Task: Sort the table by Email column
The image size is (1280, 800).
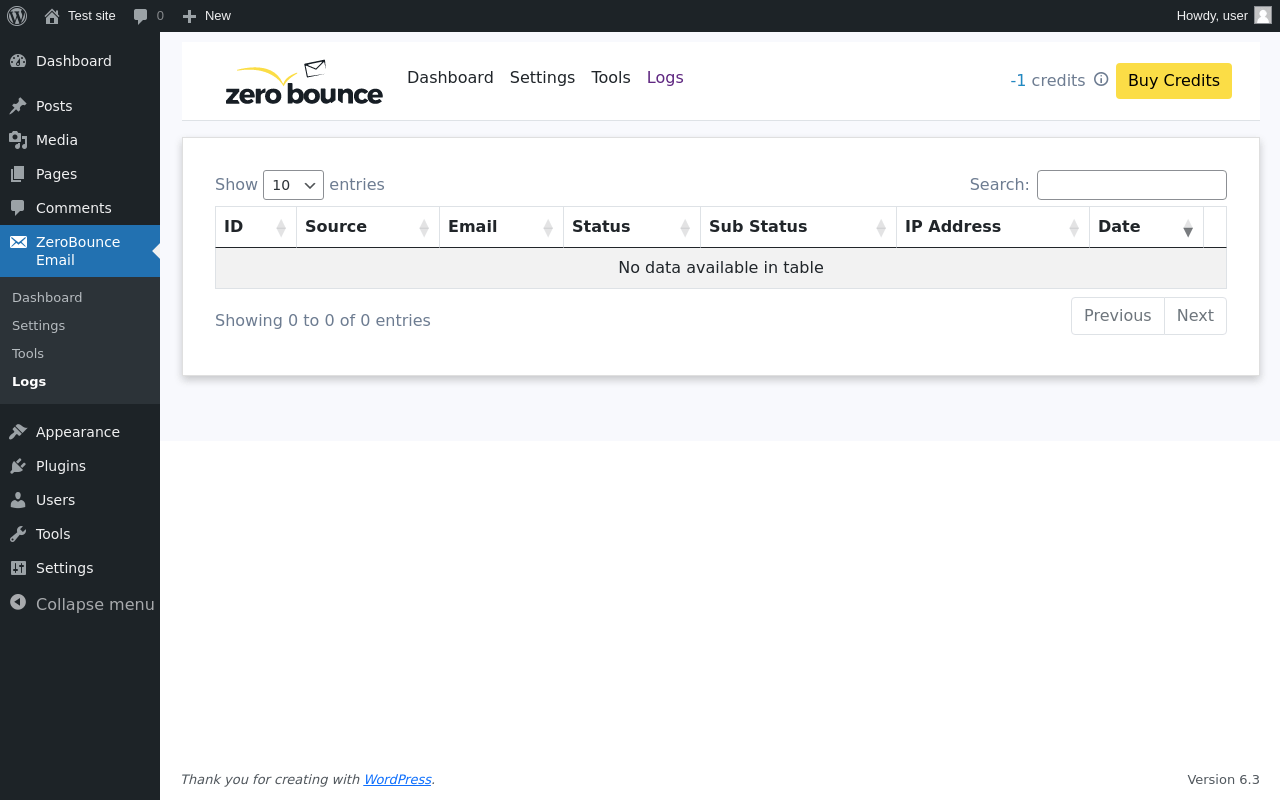Action: (x=500, y=227)
